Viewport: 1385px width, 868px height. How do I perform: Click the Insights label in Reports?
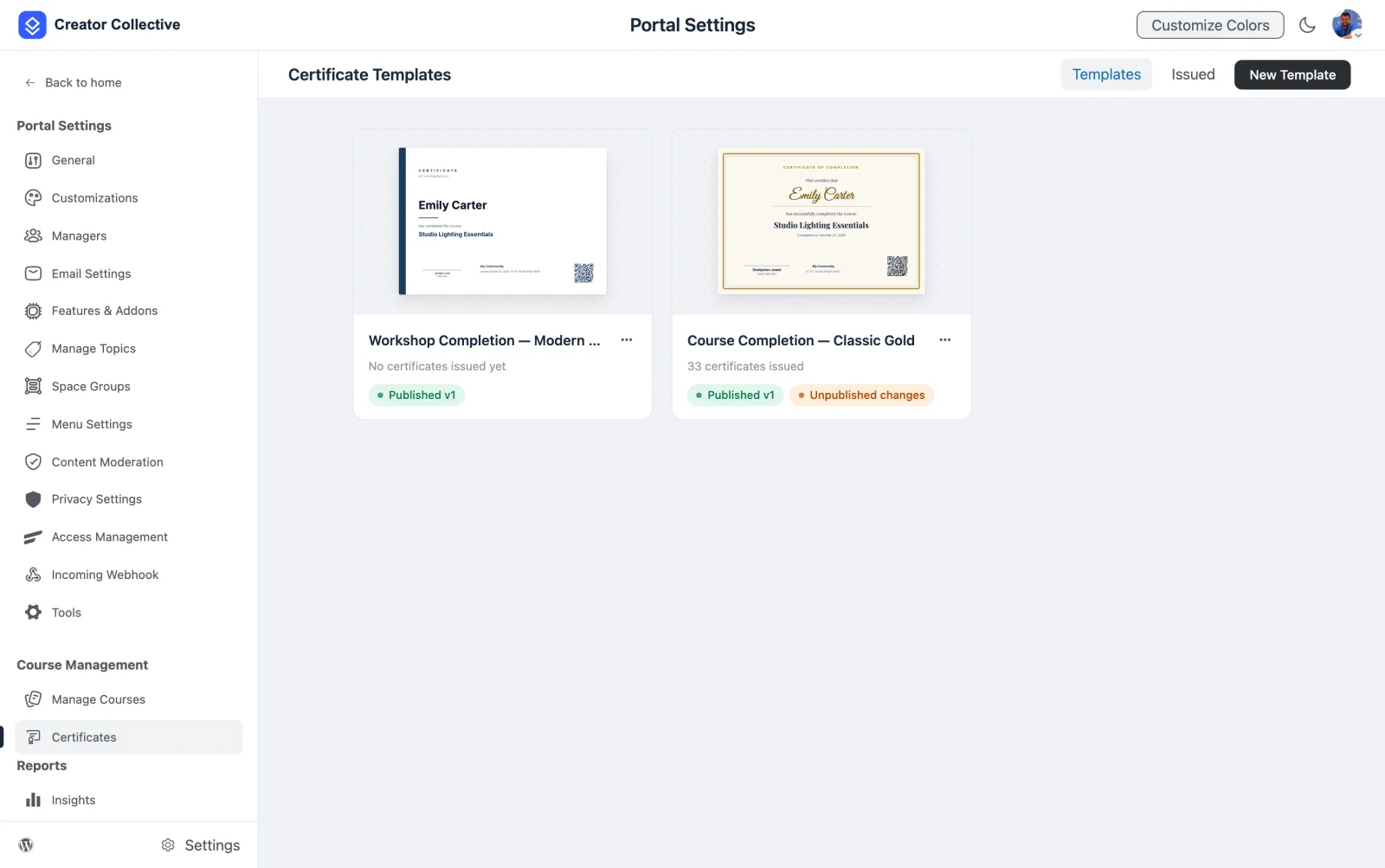click(x=74, y=800)
